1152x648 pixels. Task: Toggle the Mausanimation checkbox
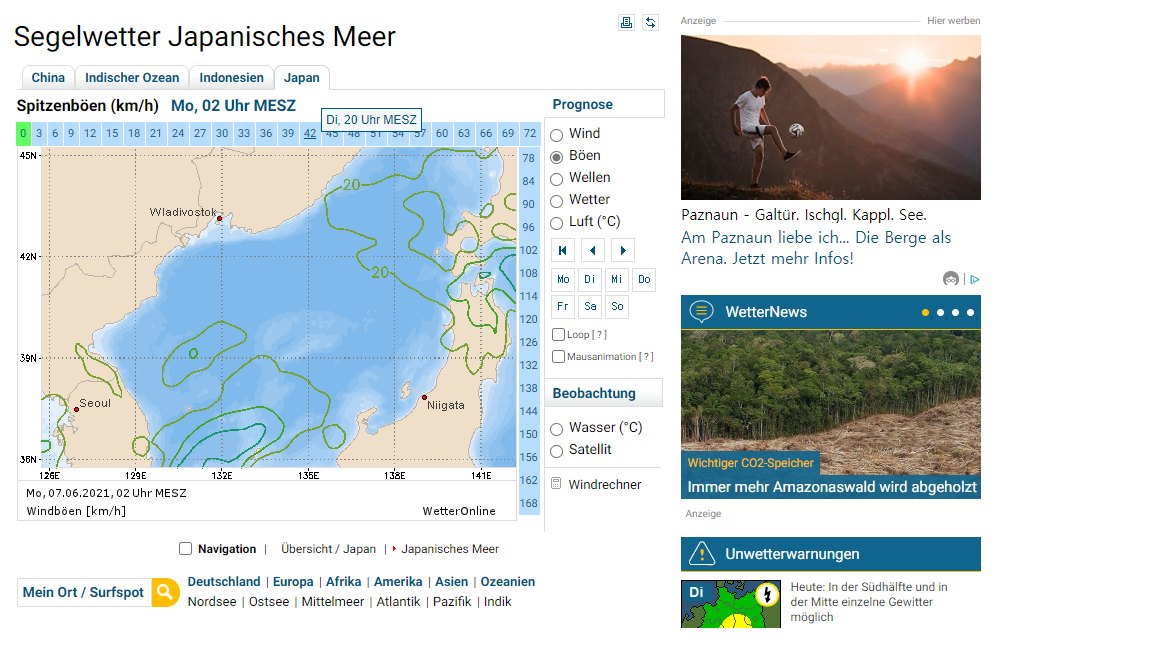(559, 357)
